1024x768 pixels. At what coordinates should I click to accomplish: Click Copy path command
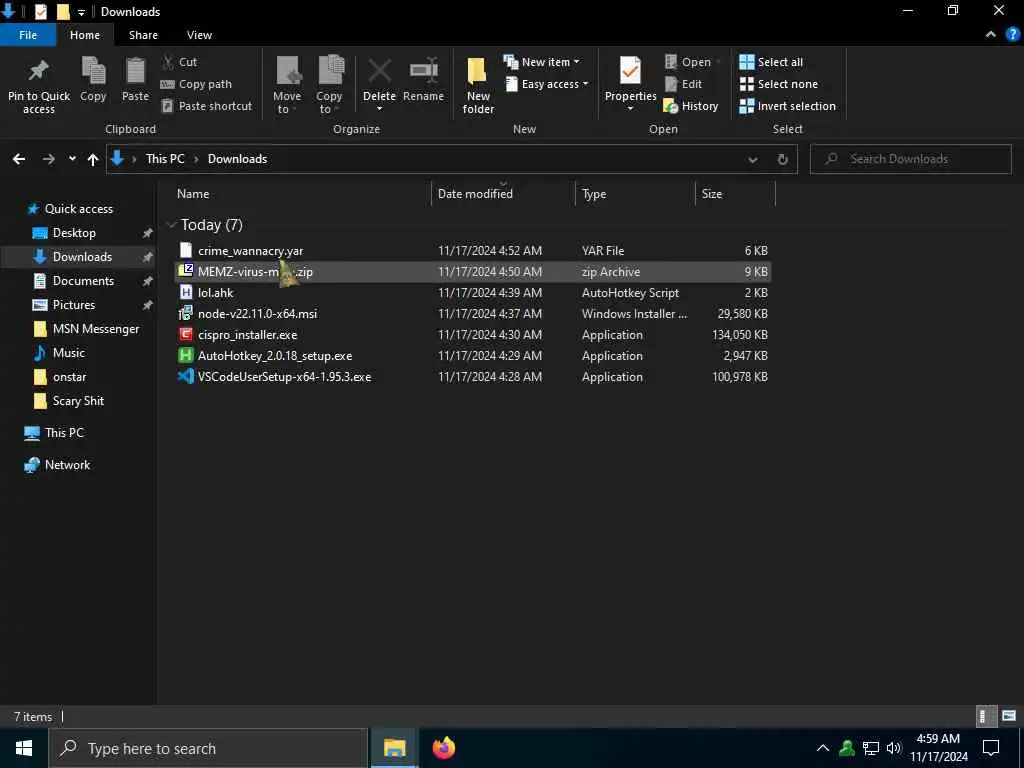(196, 84)
